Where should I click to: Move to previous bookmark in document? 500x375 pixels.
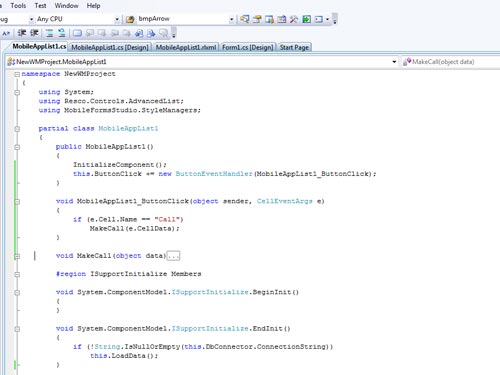tap(139, 33)
